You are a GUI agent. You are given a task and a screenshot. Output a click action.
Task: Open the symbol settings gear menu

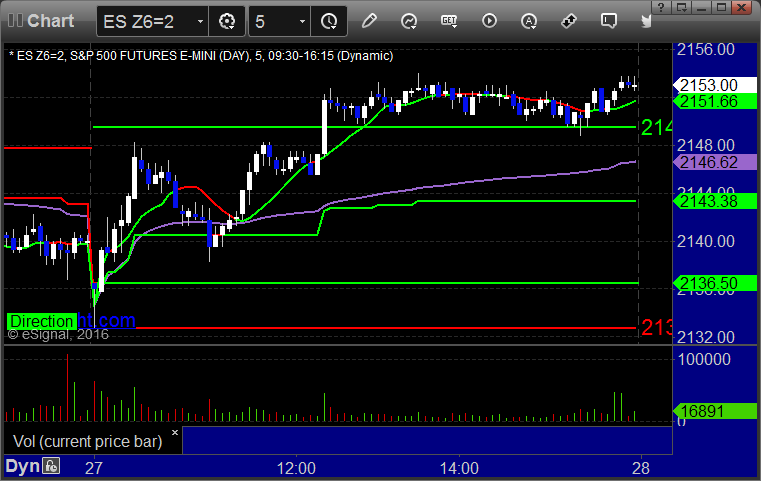[227, 21]
